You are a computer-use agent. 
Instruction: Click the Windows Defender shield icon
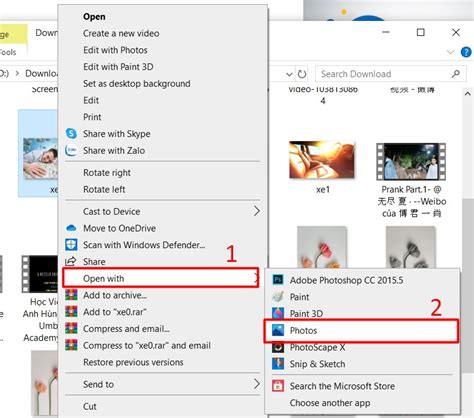pyautogui.click(x=71, y=245)
